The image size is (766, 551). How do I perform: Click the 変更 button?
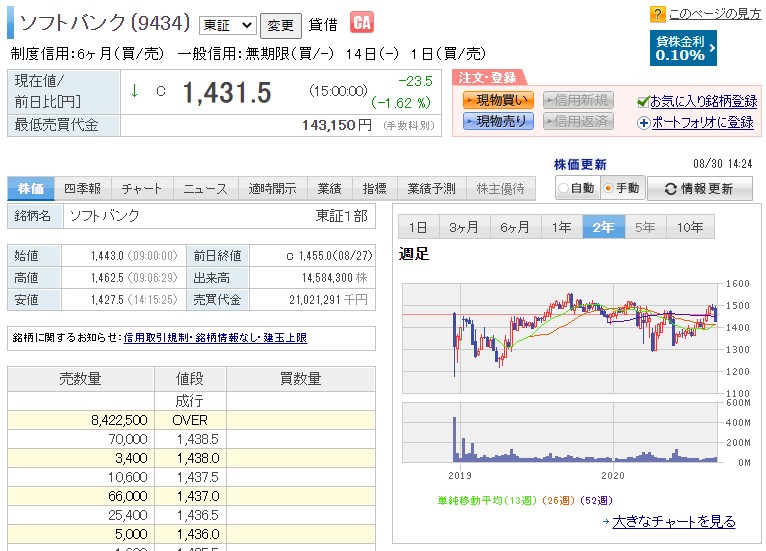point(280,25)
